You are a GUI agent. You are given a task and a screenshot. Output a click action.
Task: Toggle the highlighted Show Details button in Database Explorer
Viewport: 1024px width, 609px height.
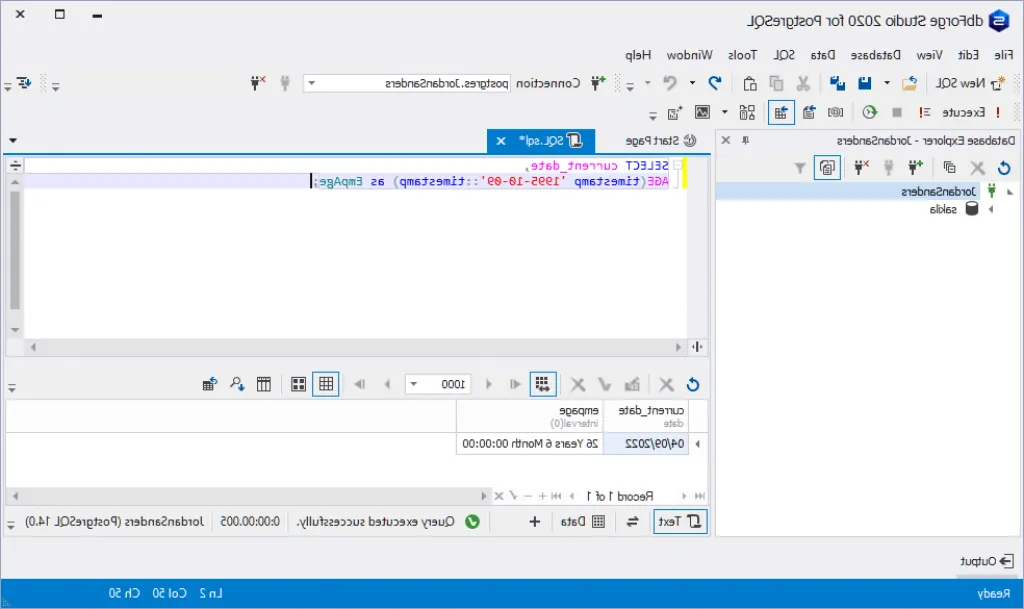tap(827, 168)
